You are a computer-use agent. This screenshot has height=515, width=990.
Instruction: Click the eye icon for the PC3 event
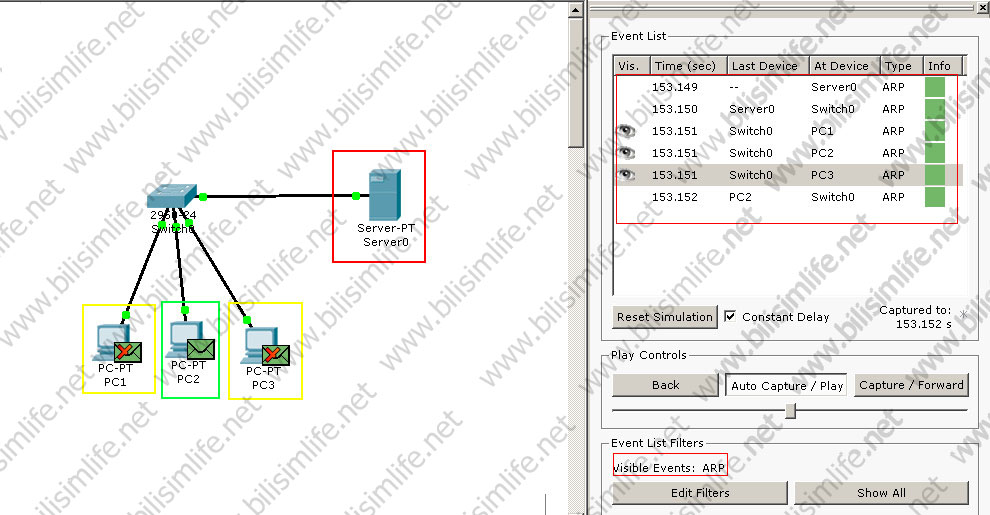(x=627, y=175)
